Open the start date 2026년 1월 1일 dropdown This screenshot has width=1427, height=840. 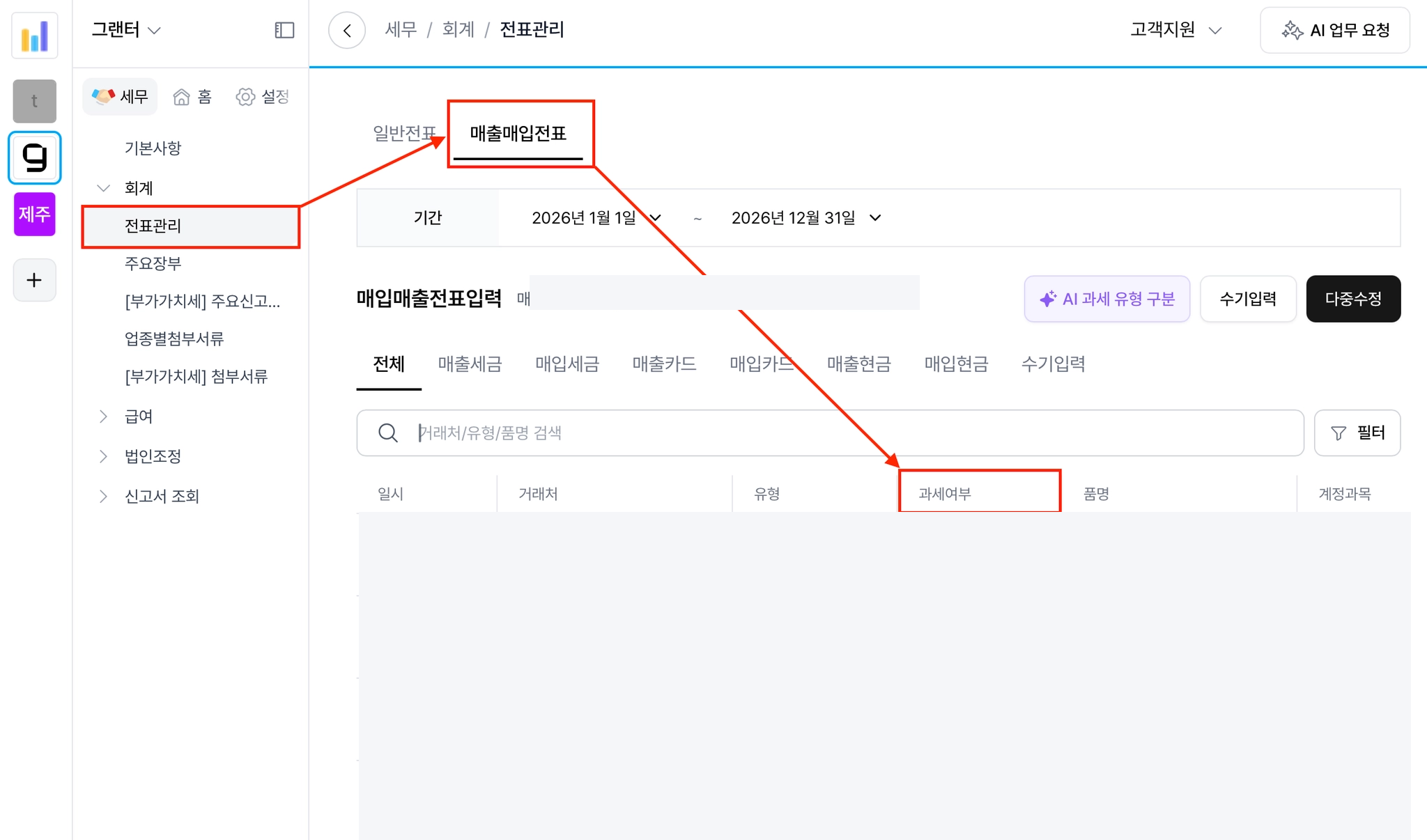pyautogui.click(x=596, y=218)
